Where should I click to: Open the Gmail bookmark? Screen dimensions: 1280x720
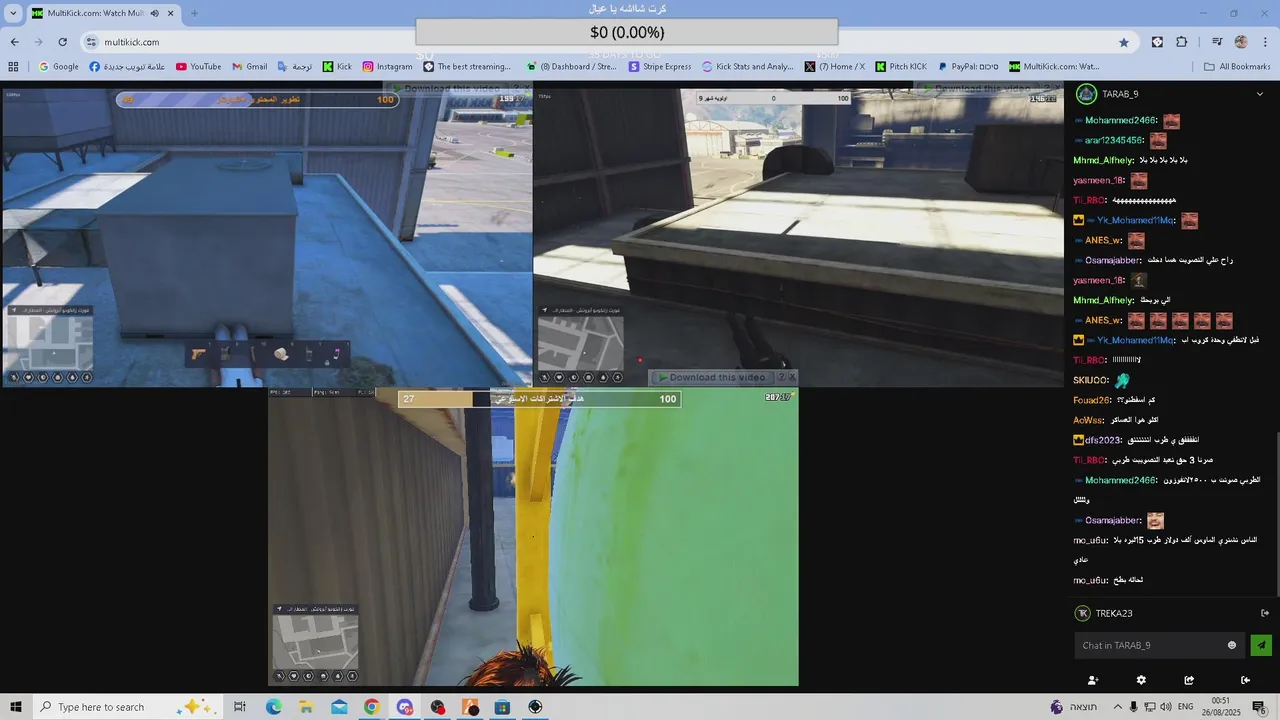click(x=249, y=67)
